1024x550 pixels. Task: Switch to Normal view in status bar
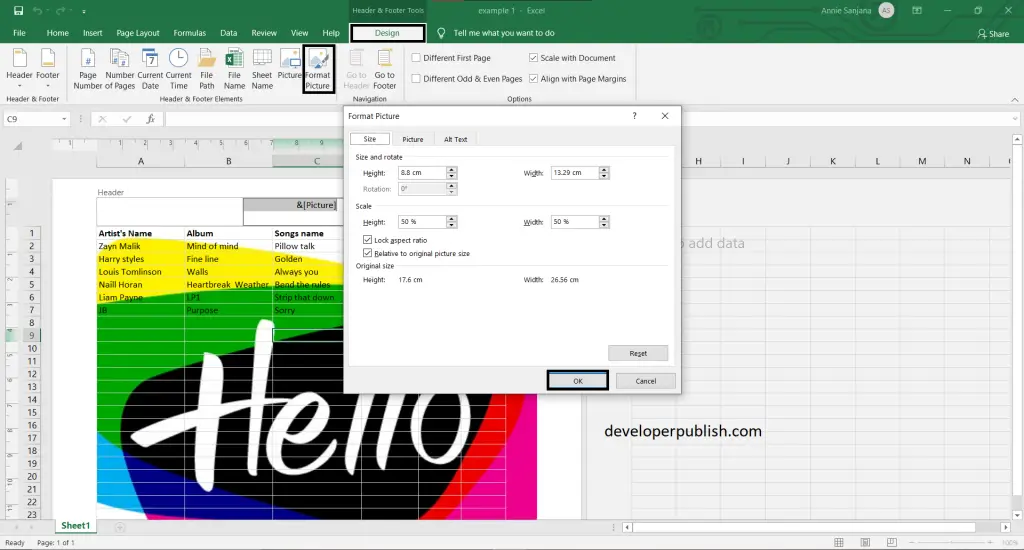[x=839, y=543]
